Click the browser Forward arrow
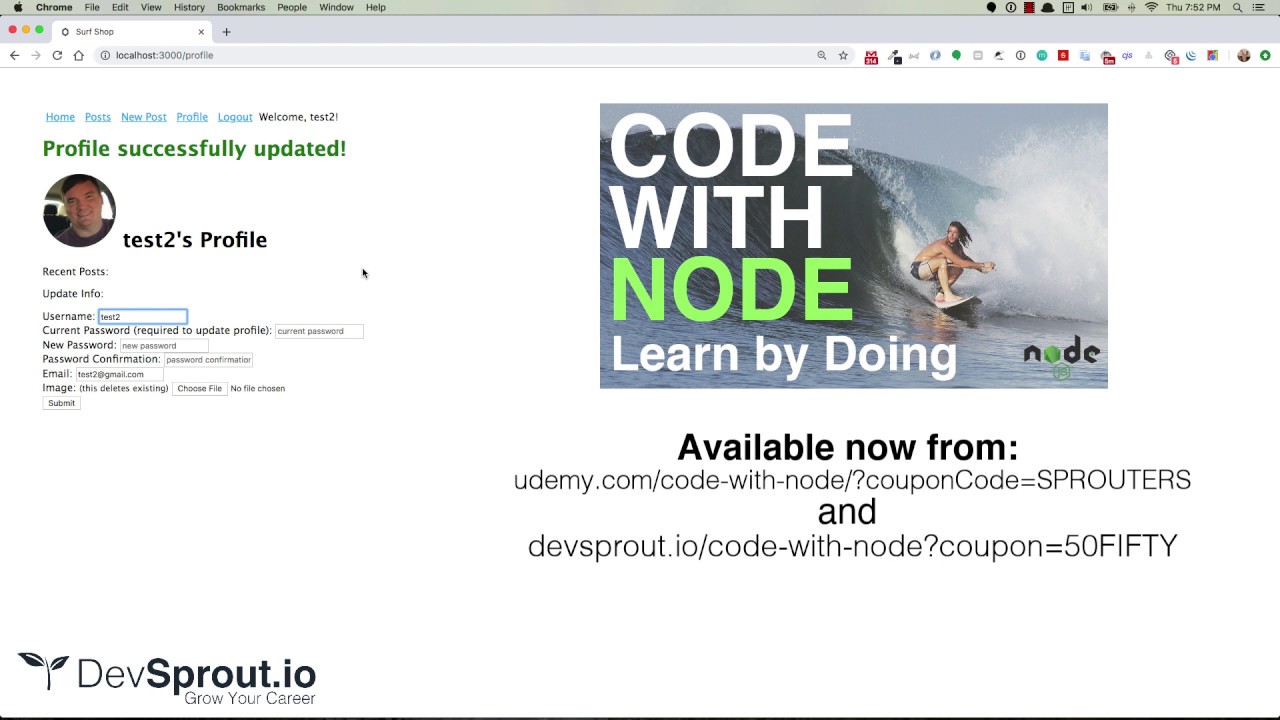1280x720 pixels. (36, 55)
